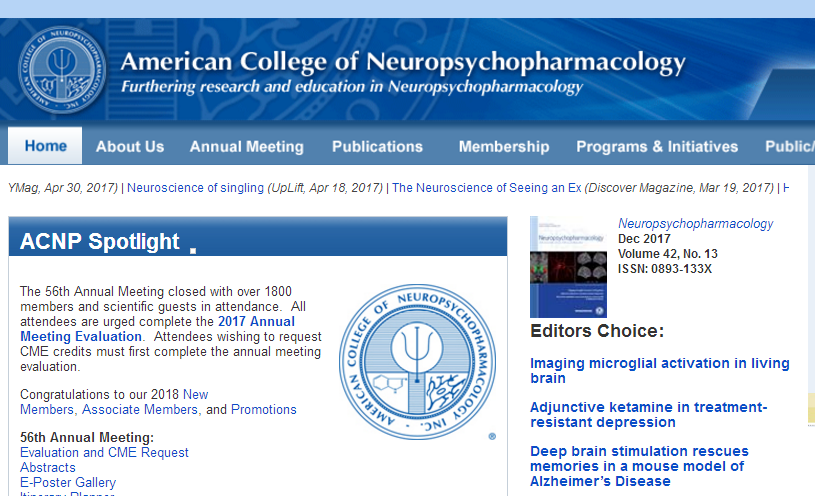Open the Annual Meeting menu
This screenshot has height=496, width=815.
point(246,147)
